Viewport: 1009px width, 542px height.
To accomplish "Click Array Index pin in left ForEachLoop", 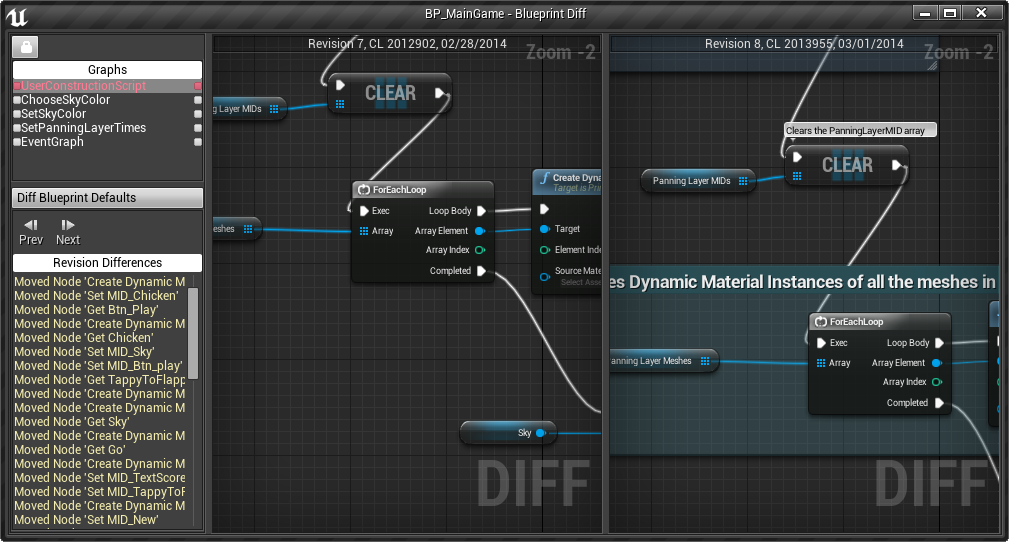I will coord(481,251).
